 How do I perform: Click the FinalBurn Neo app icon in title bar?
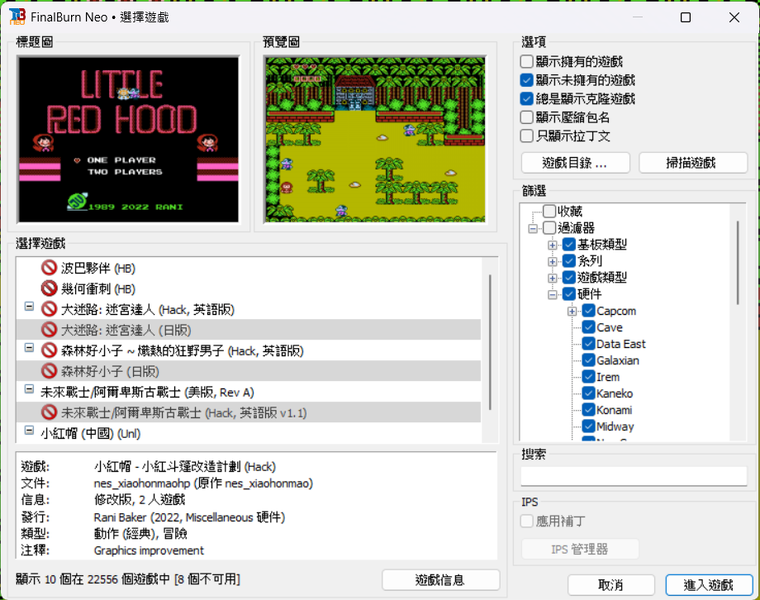click(x=17, y=16)
